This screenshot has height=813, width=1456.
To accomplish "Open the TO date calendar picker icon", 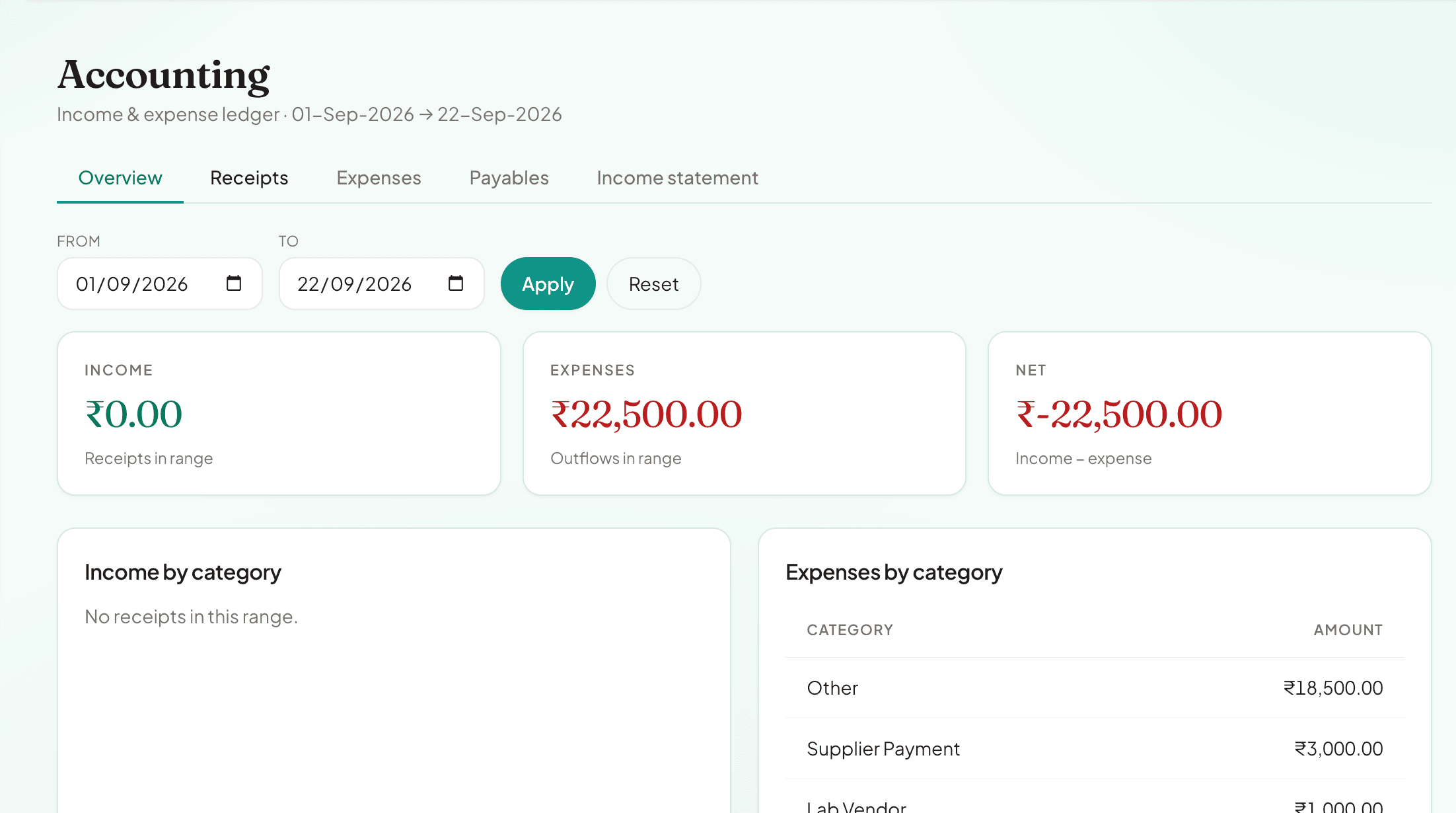I will (x=456, y=284).
